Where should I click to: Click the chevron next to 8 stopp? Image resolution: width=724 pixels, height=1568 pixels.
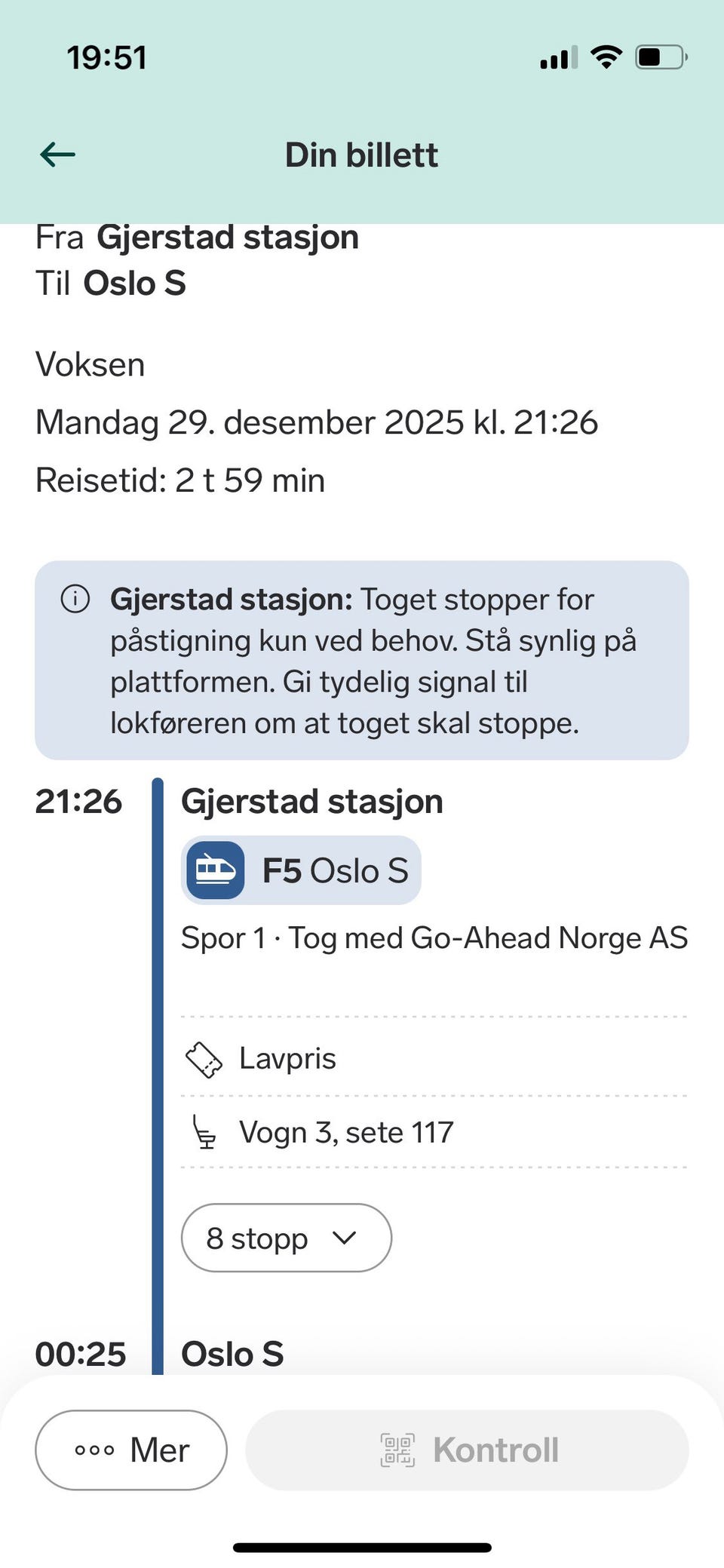[x=344, y=1238]
